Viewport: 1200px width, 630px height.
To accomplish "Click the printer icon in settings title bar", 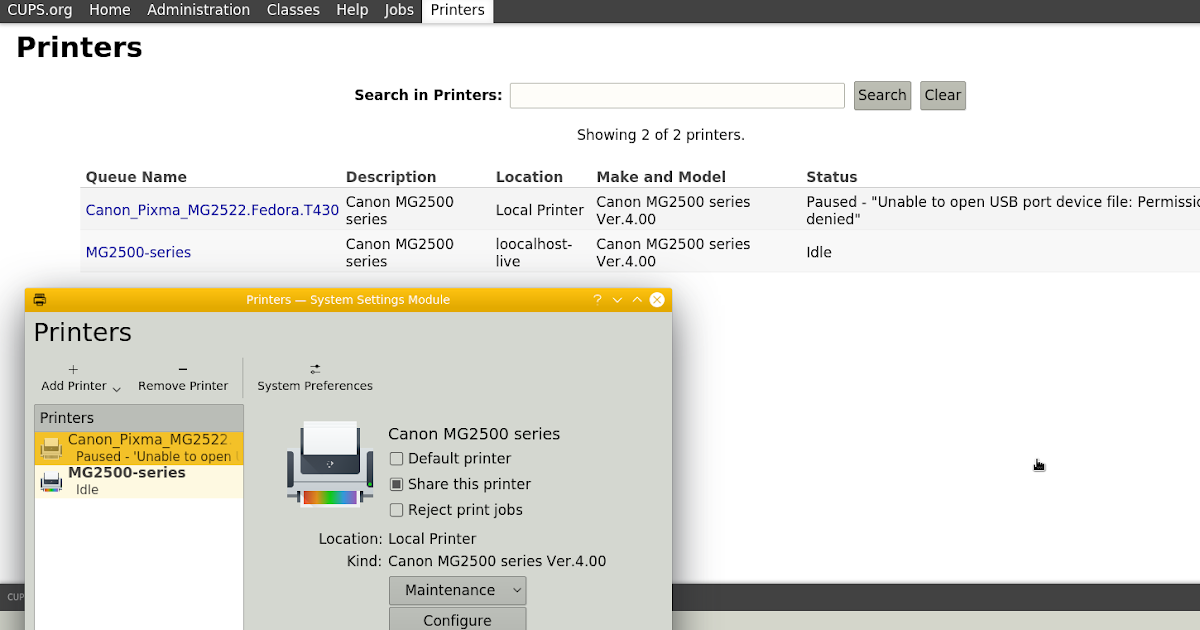I will pyautogui.click(x=40, y=299).
